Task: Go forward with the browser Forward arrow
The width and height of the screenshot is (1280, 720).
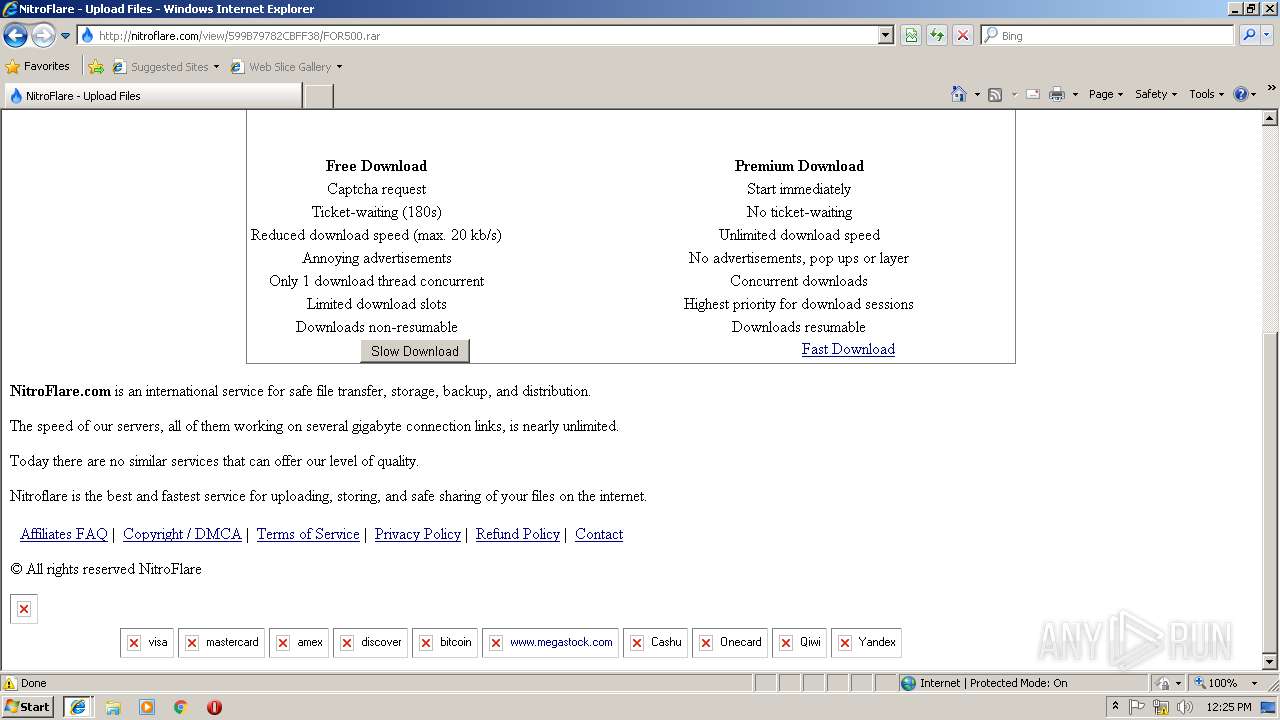Action: [43, 36]
